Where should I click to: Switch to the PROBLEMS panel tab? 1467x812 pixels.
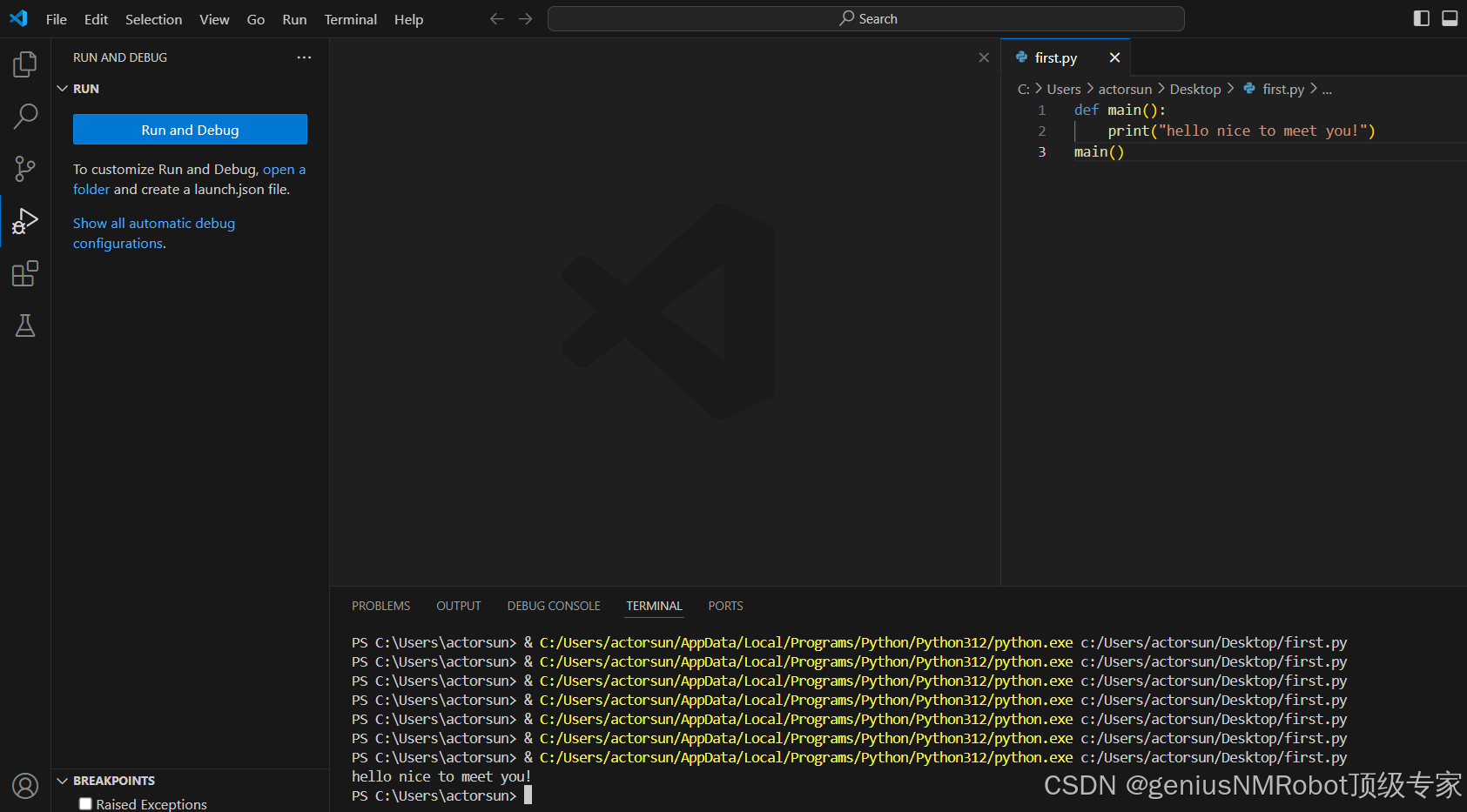pyautogui.click(x=380, y=606)
